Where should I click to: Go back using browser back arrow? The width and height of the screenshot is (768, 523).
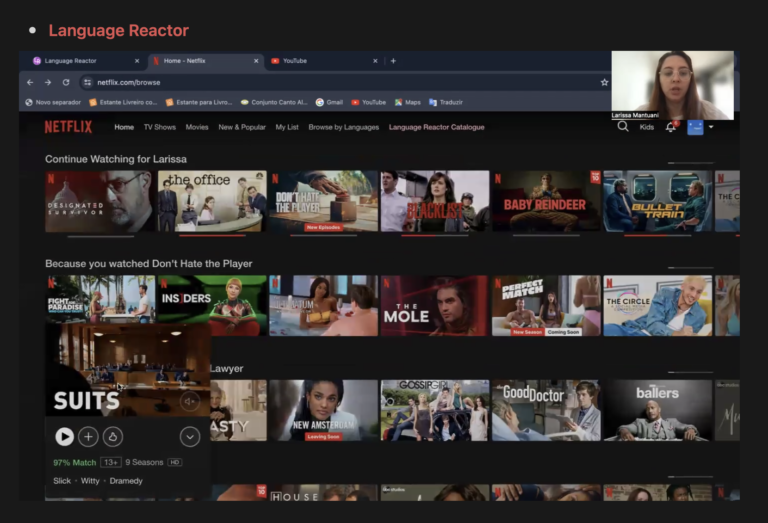tap(30, 82)
